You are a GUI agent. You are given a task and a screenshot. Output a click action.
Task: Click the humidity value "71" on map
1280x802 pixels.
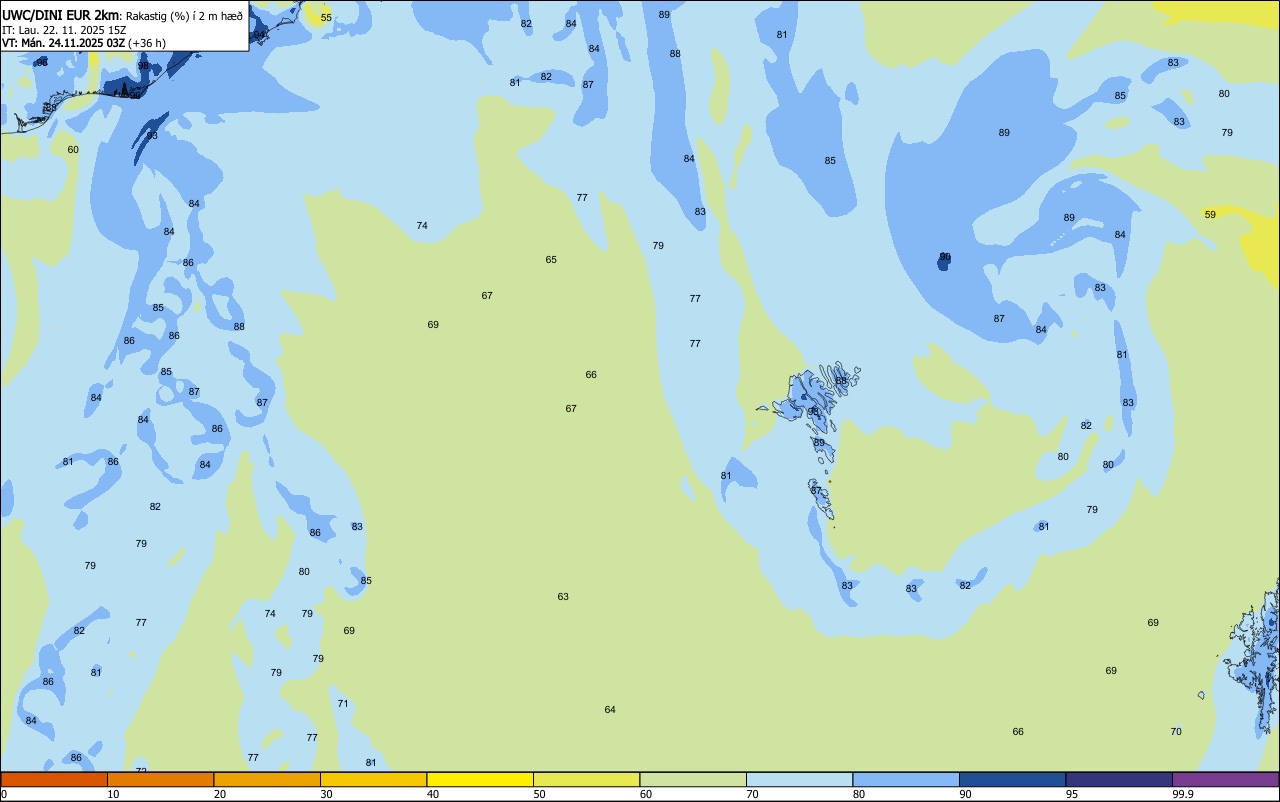(x=343, y=704)
